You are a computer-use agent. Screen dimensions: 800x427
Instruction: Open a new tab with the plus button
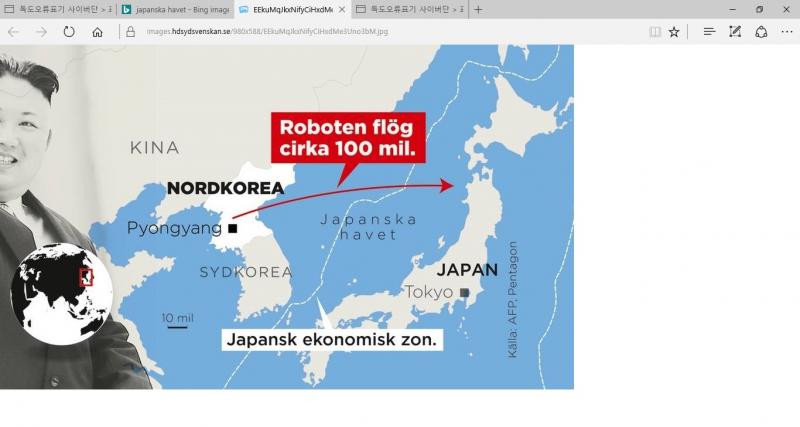tap(479, 9)
